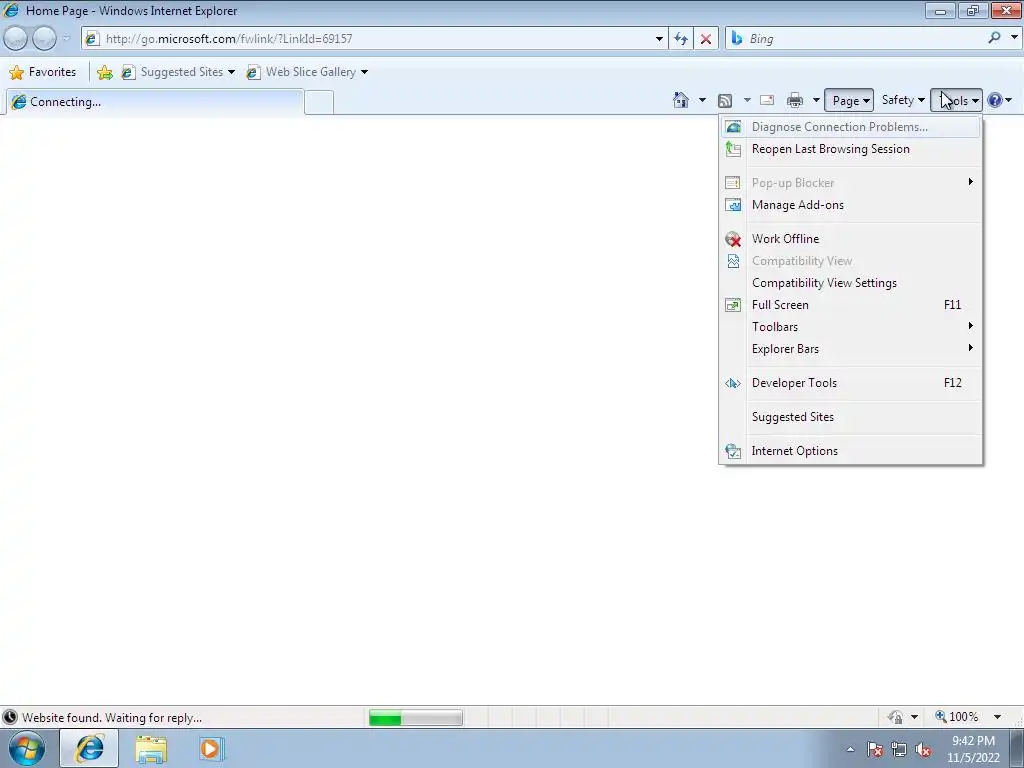Expand the status bar security zone dropdown

(x=914, y=717)
